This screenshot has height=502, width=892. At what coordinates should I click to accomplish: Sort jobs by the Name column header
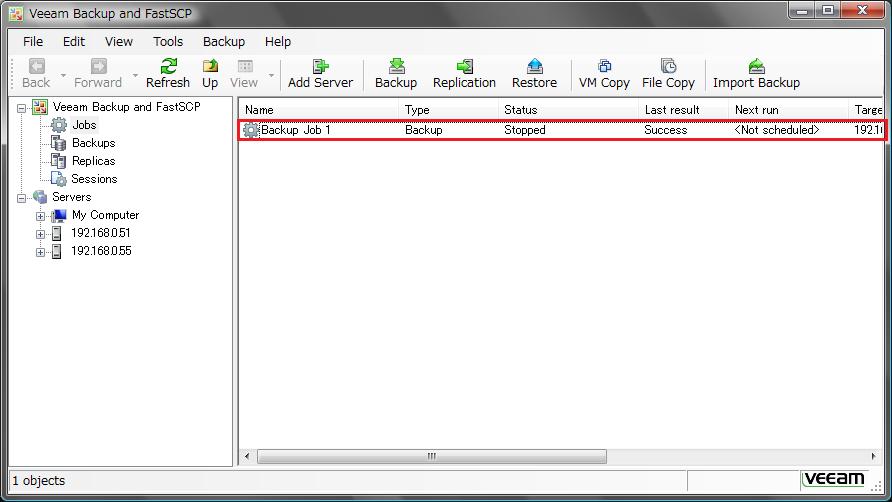319,110
